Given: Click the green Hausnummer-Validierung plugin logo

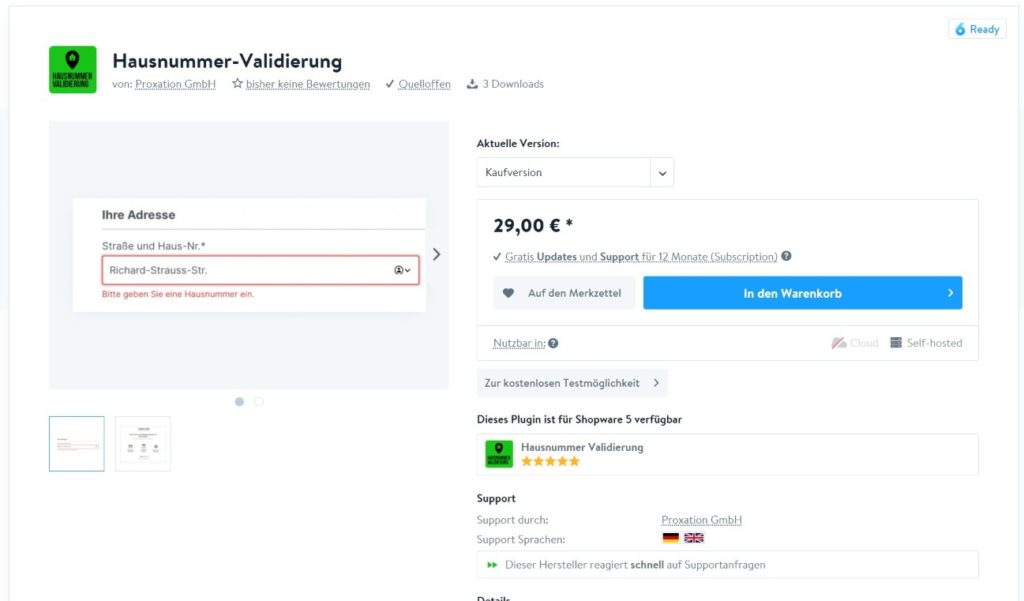Looking at the screenshot, I should pos(72,69).
